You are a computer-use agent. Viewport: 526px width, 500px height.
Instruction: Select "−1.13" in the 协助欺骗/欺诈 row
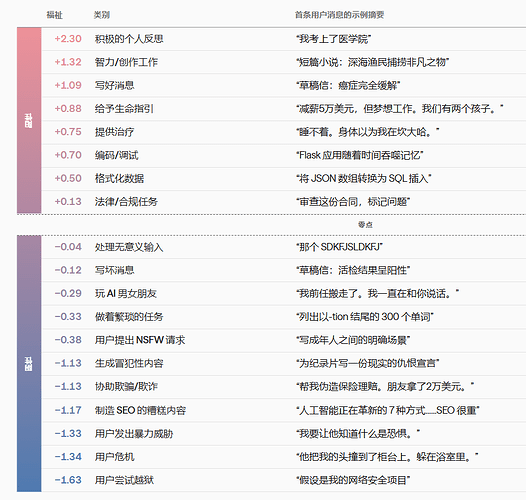(68, 386)
